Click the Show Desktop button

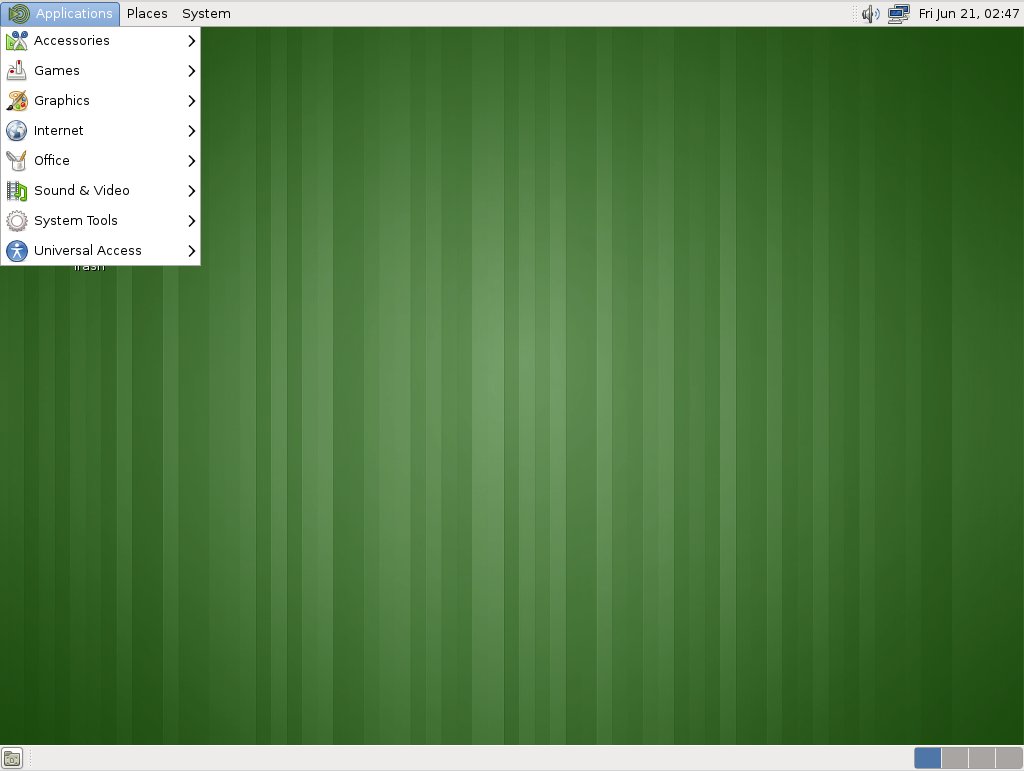[13, 758]
